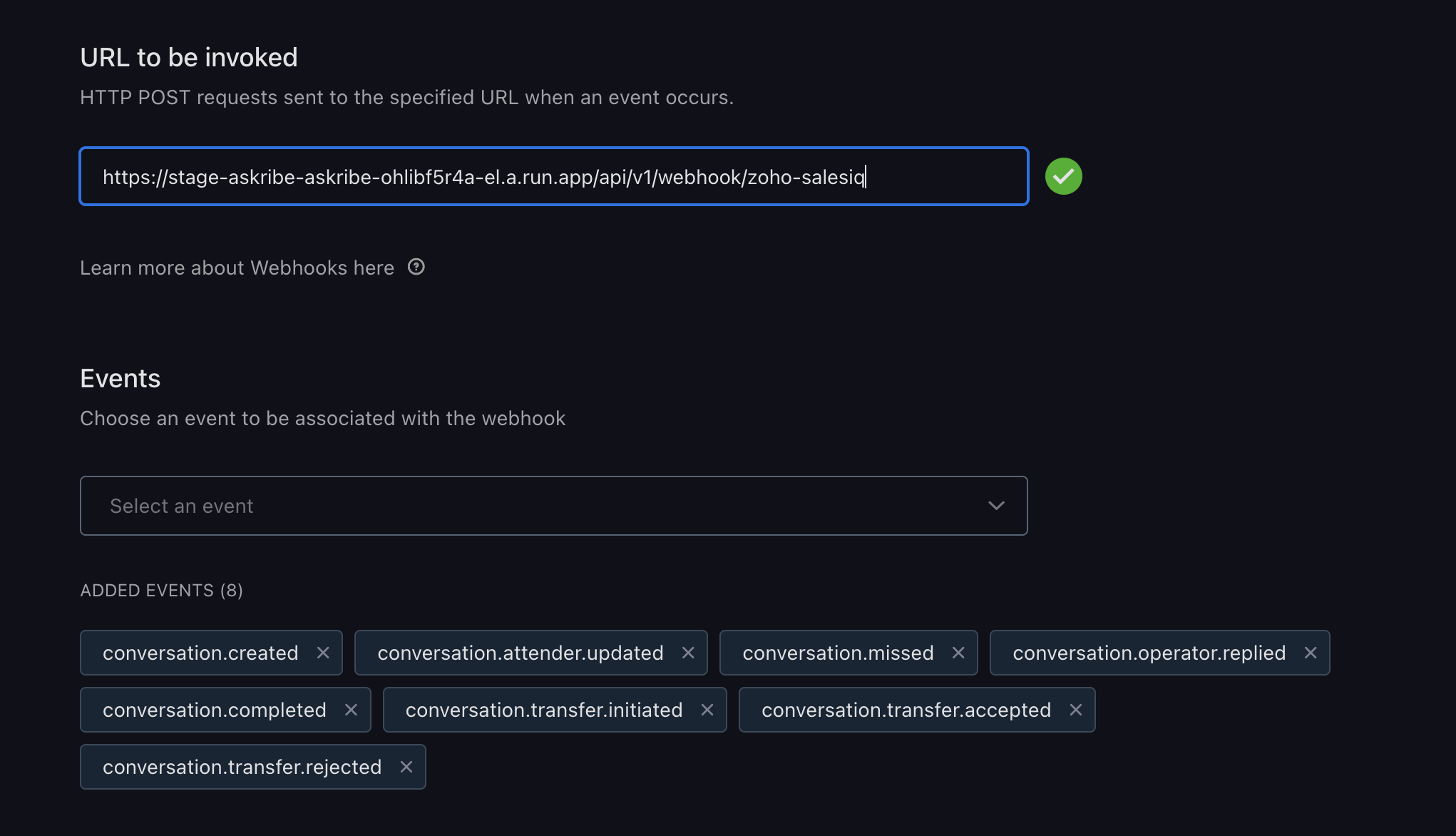Remove conversation.transfer.rejected event tag

(406, 767)
